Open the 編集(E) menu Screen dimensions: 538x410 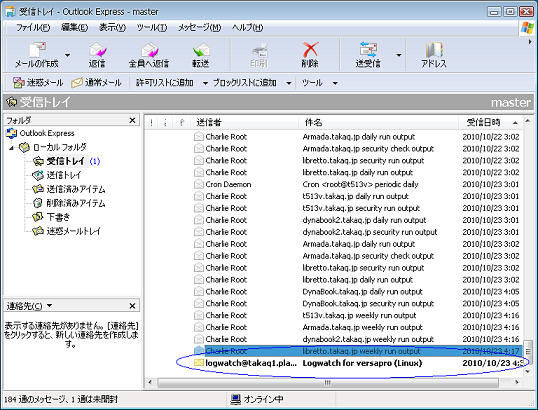click(x=74, y=27)
